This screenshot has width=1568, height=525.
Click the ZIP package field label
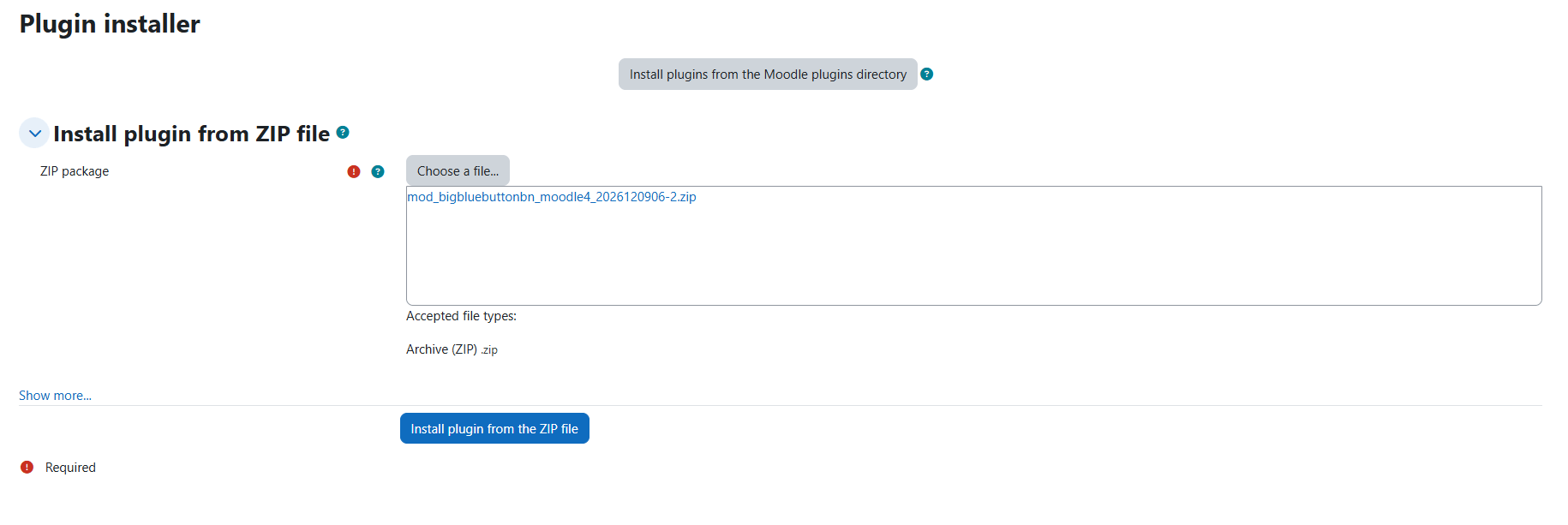point(75,171)
